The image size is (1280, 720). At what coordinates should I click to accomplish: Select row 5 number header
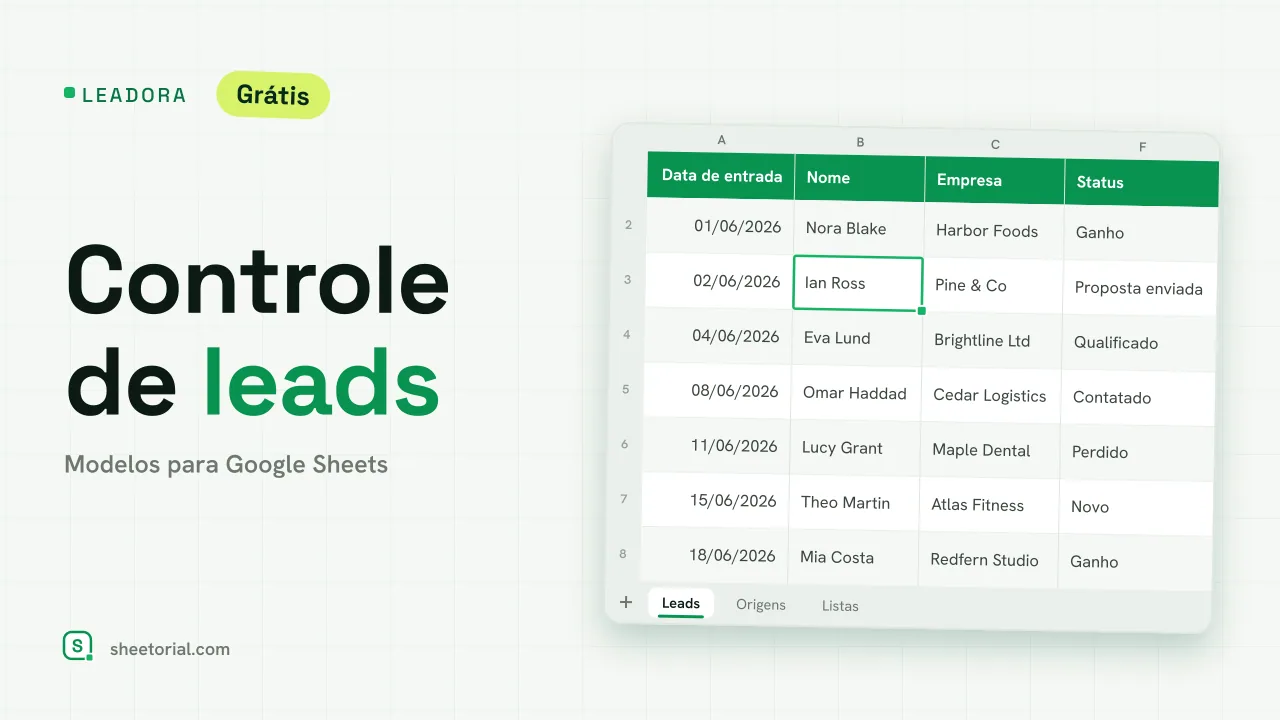626,389
